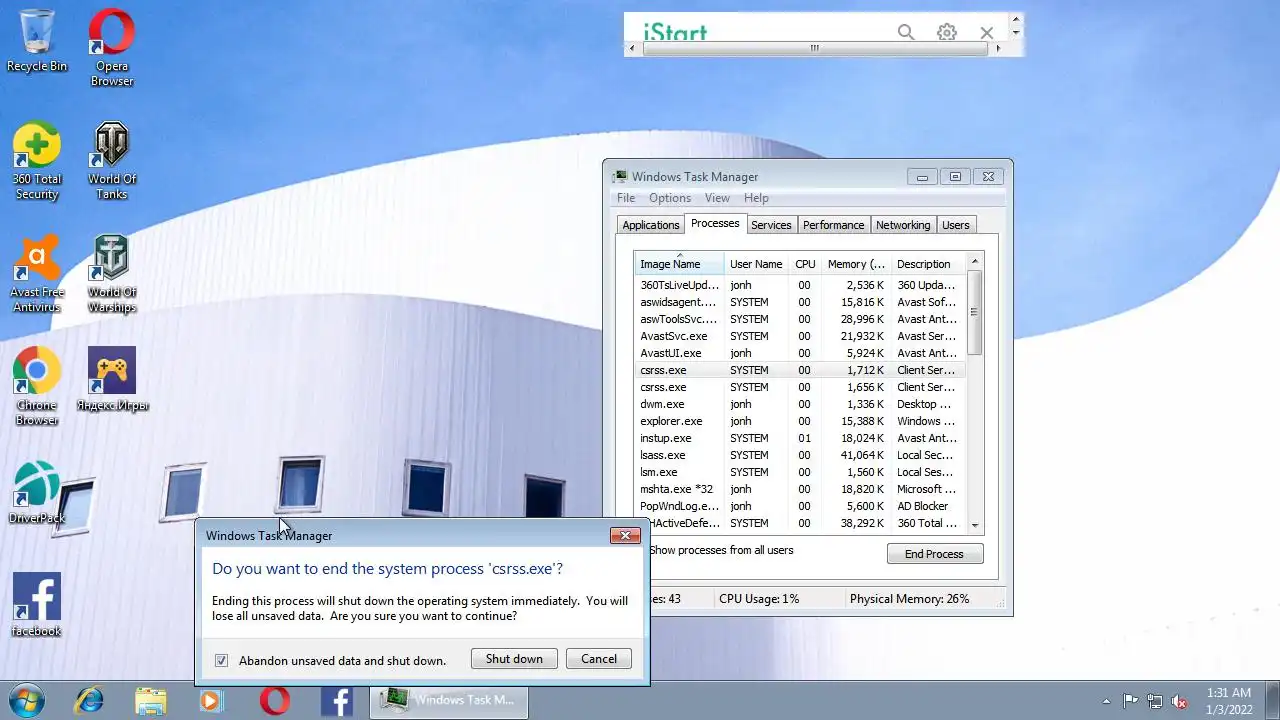The height and width of the screenshot is (720, 1280).
Task: Click the lsm.exe process row
Action: (800, 472)
